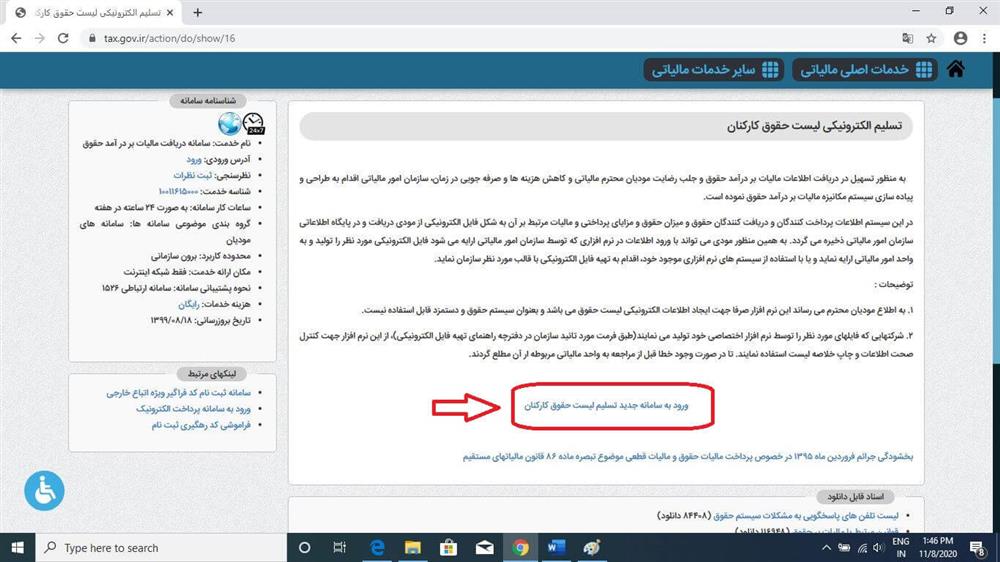Click the home icon in site header
Viewport: 1000px width, 562px height.
[956, 69]
